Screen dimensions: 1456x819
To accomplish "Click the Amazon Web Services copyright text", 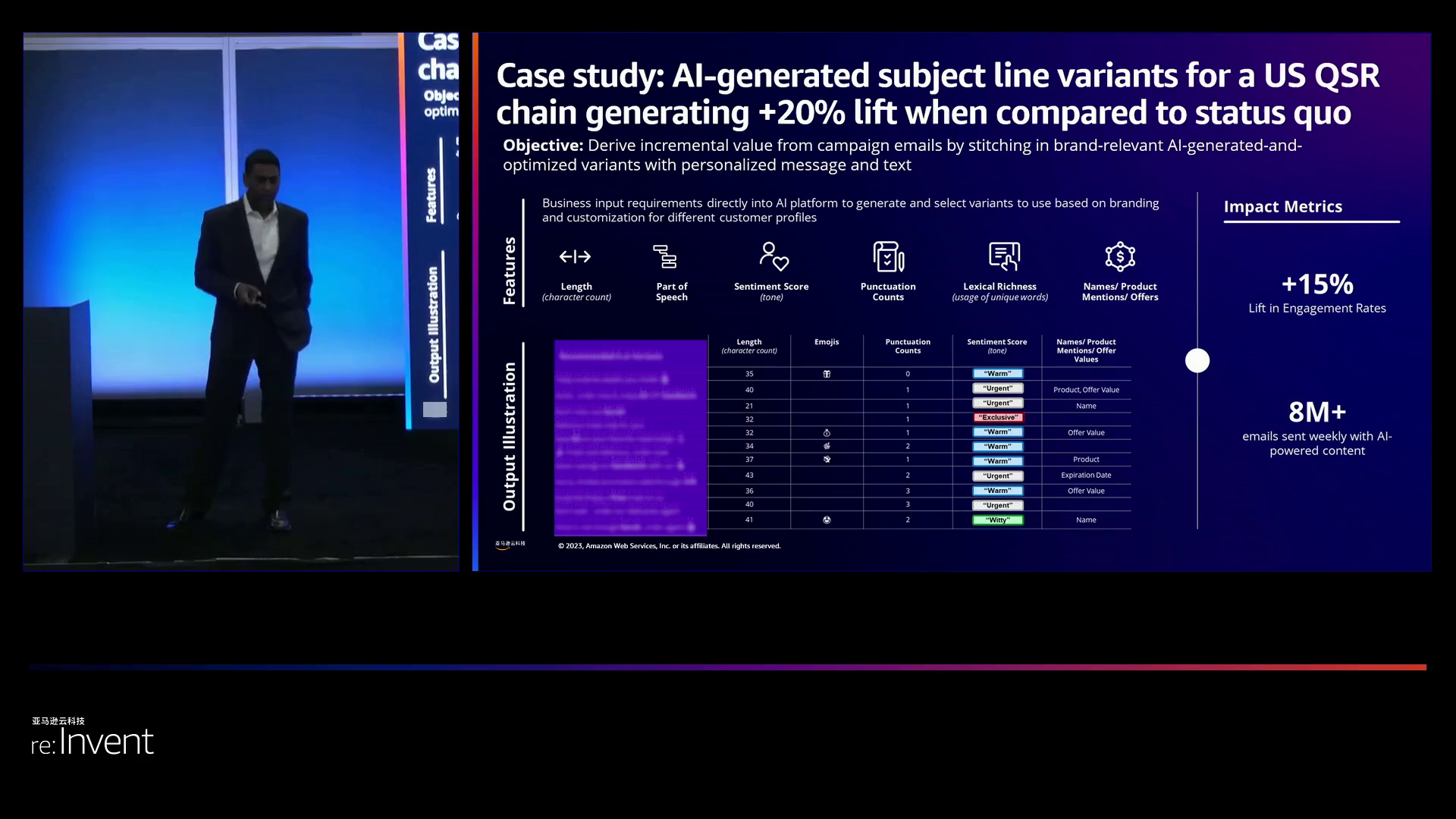I will pos(669,546).
